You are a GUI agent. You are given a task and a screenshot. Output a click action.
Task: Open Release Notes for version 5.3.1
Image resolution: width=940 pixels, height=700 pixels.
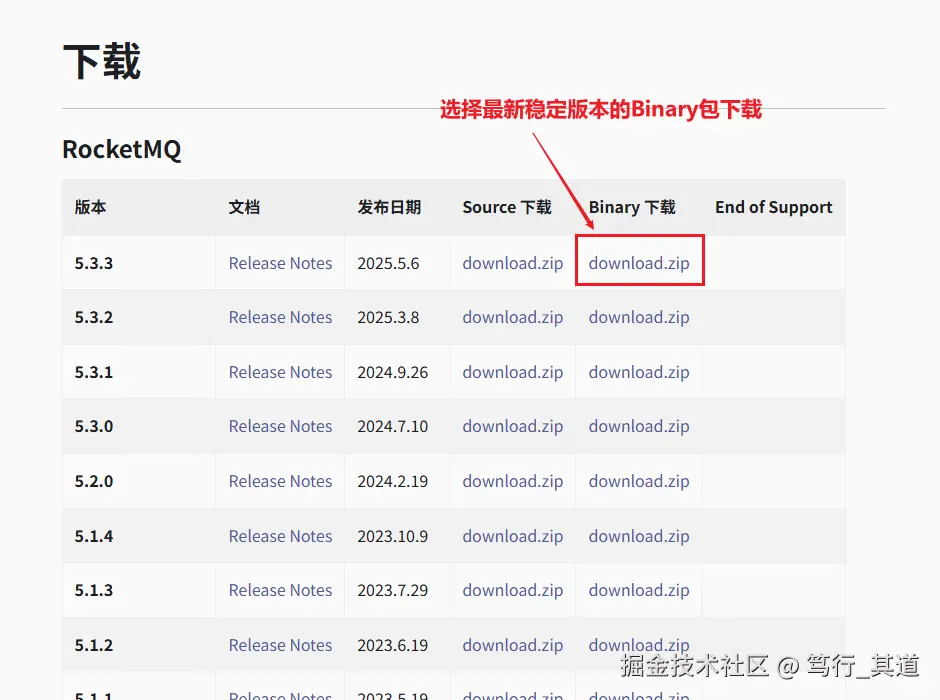280,372
